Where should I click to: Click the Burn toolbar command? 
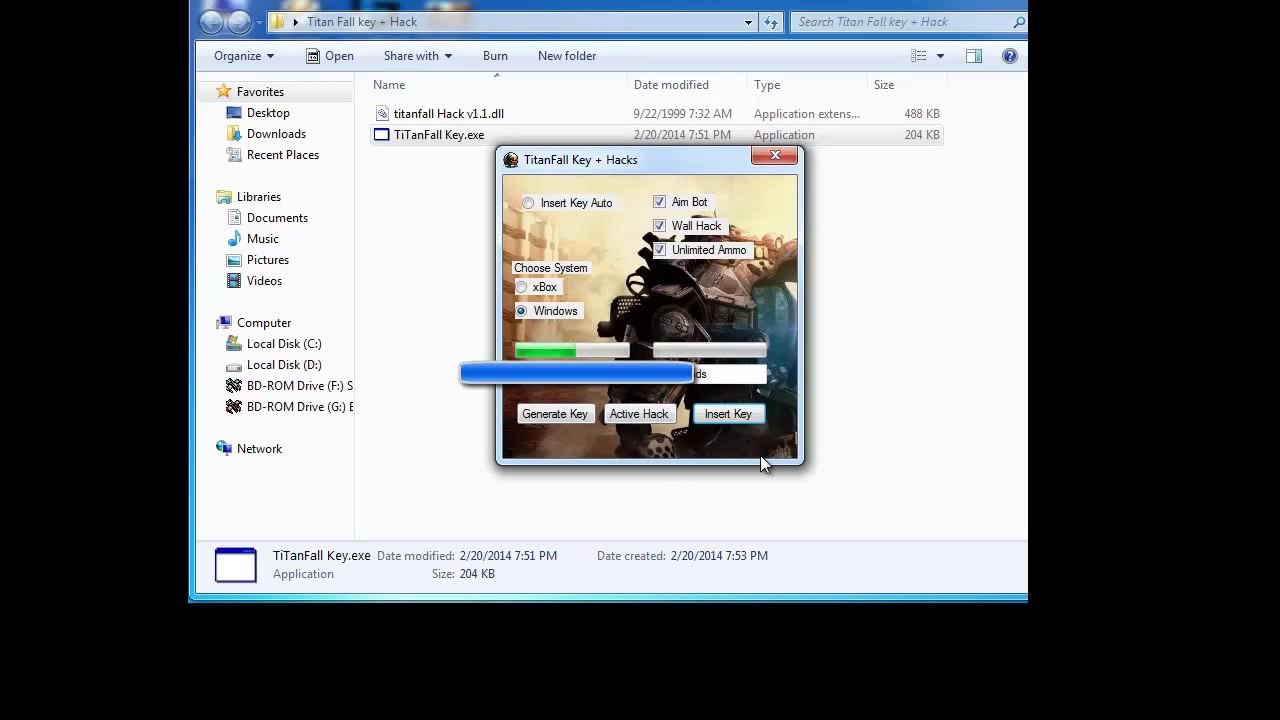[x=495, y=56]
